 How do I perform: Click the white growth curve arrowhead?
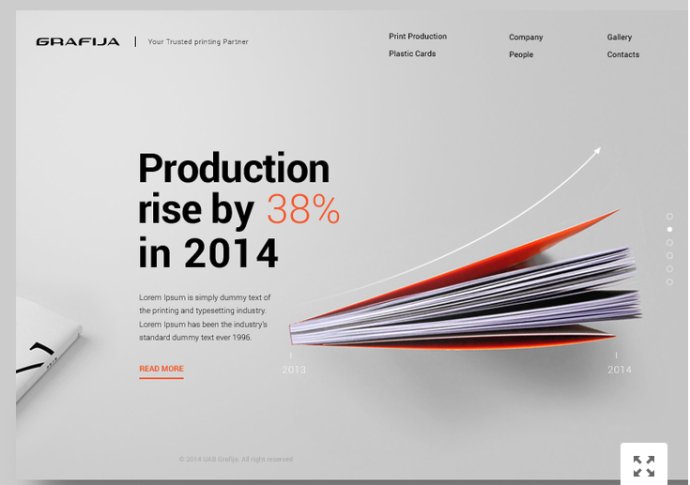(x=596, y=151)
